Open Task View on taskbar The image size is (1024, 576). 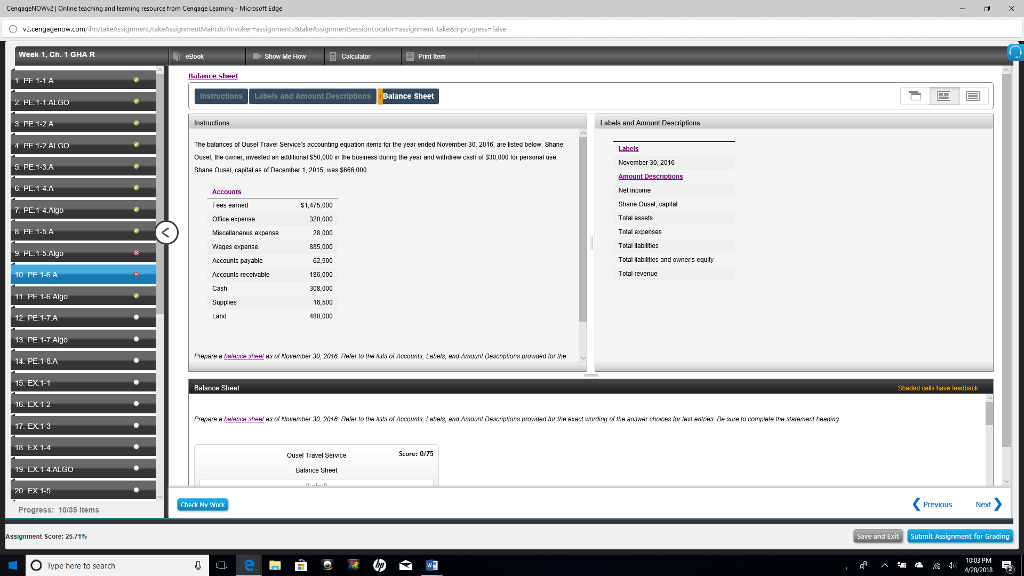221,566
